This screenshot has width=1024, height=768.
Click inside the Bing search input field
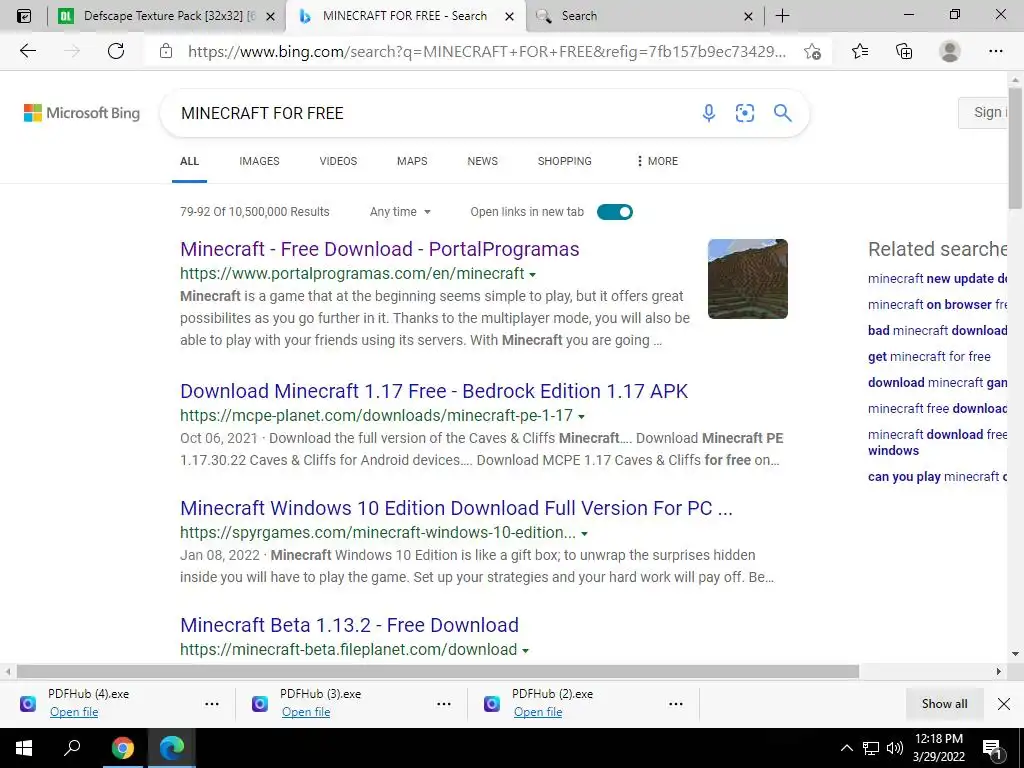pyautogui.click(x=431, y=113)
